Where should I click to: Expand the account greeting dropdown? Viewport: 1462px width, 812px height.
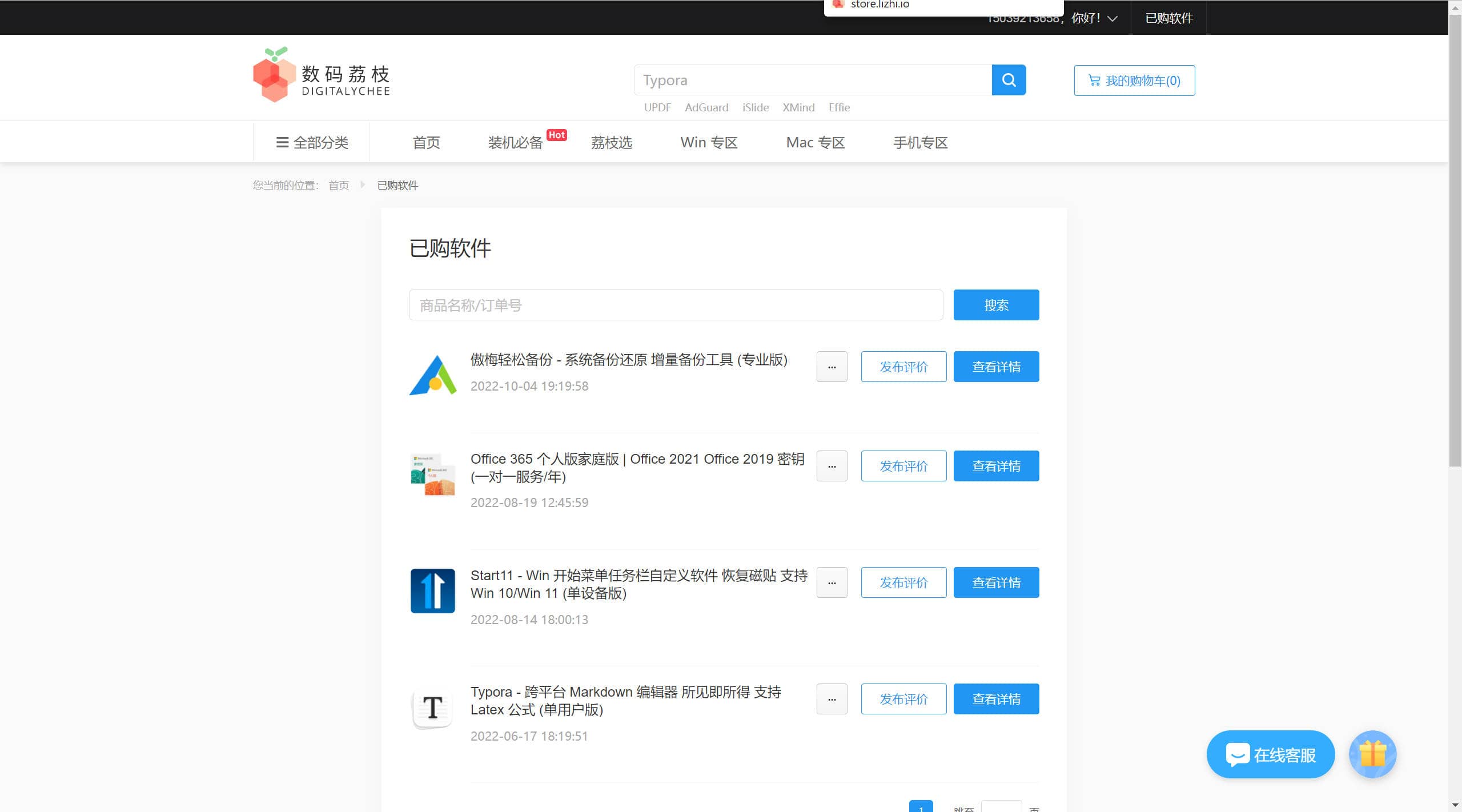[1053, 18]
